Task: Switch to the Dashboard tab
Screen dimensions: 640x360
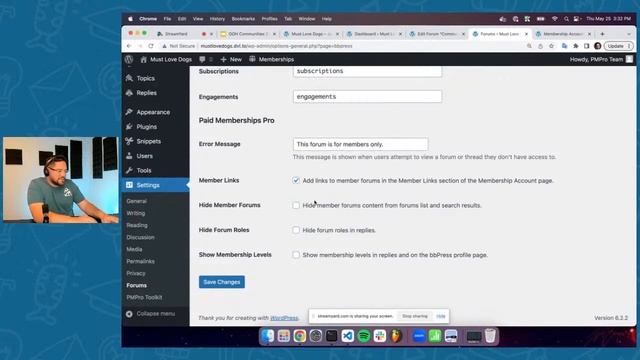Action: (x=375, y=34)
